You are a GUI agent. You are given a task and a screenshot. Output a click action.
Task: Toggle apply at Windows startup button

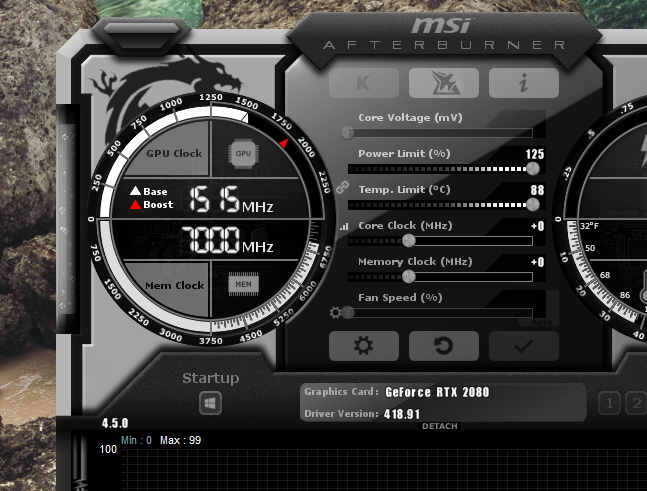(x=210, y=403)
